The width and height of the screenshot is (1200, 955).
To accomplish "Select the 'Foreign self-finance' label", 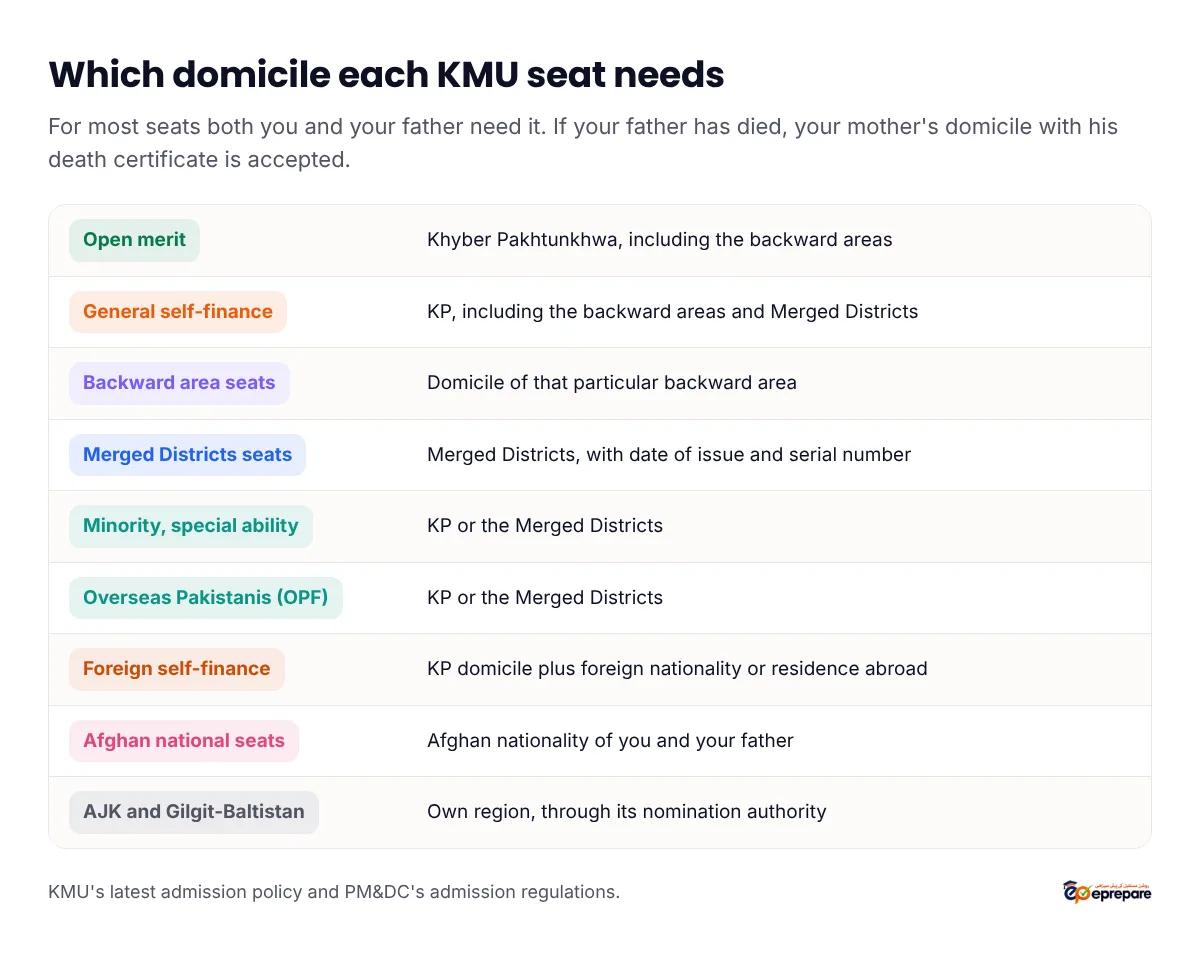I will click(177, 669).
